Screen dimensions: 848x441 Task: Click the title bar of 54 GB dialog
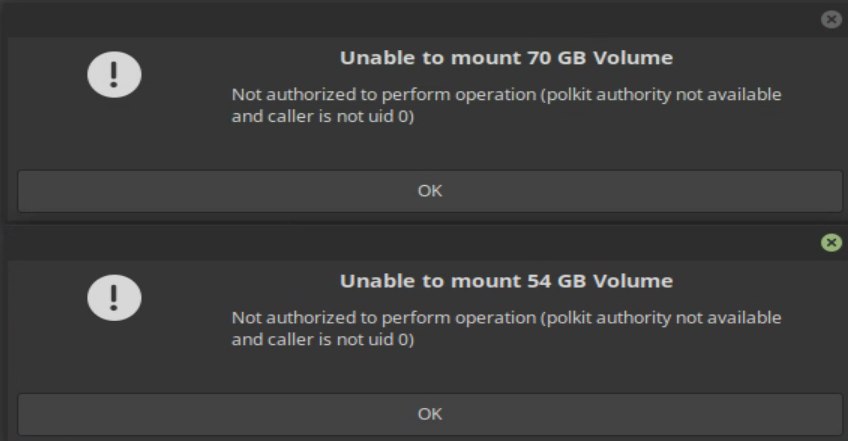(400, 242)
